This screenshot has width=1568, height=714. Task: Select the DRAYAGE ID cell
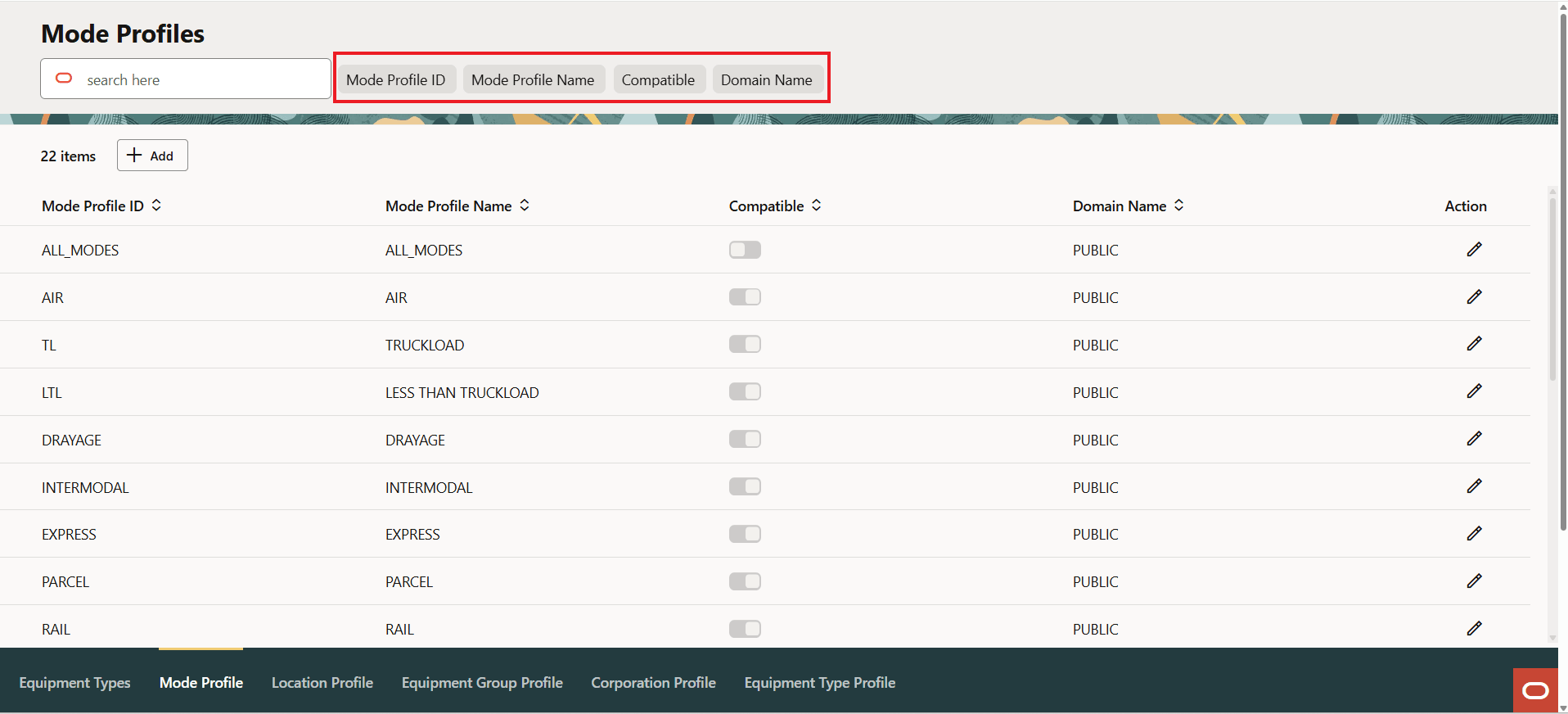[72, 441]
